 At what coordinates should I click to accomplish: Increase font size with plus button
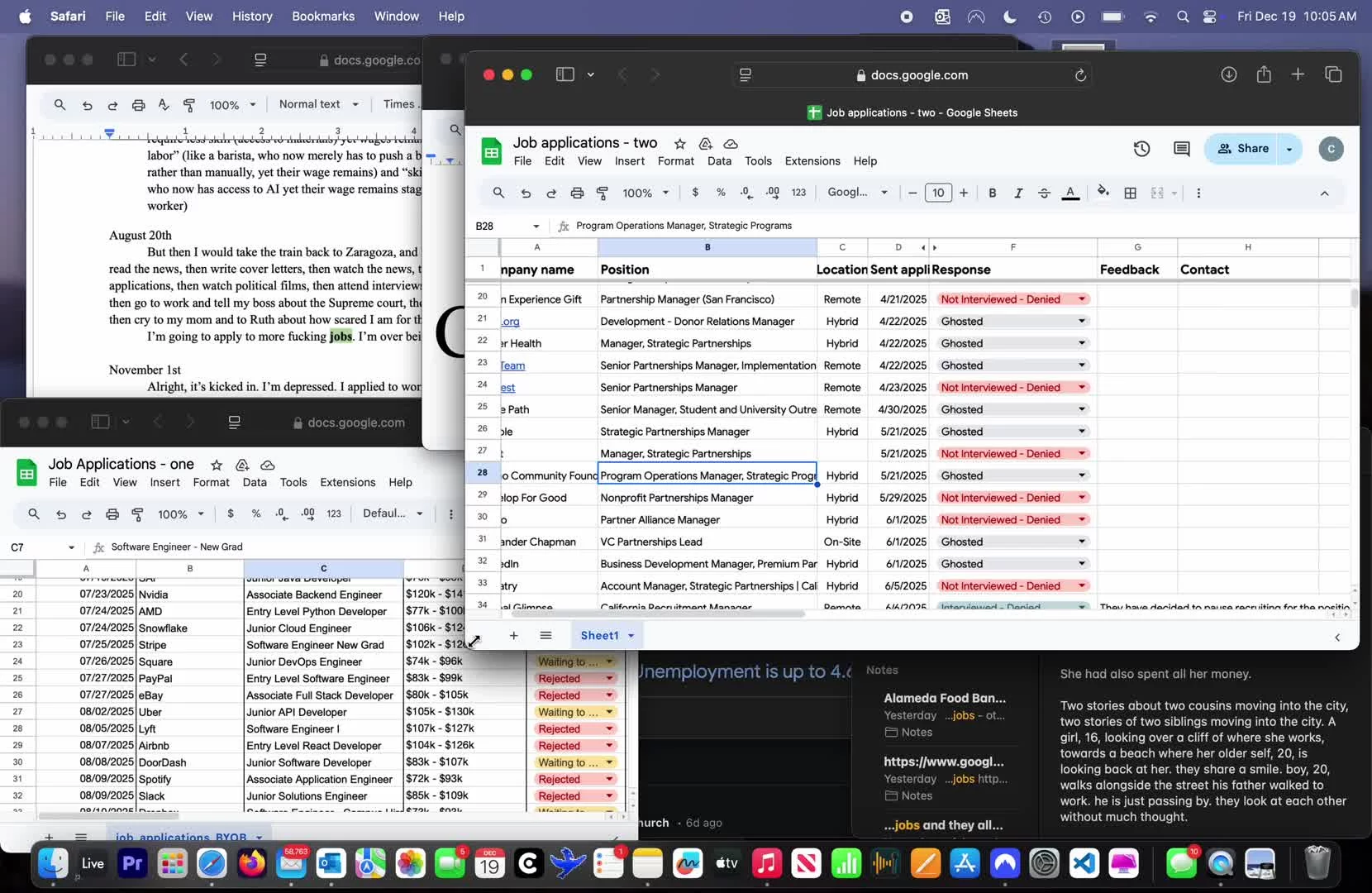click(x=964, y=193)
